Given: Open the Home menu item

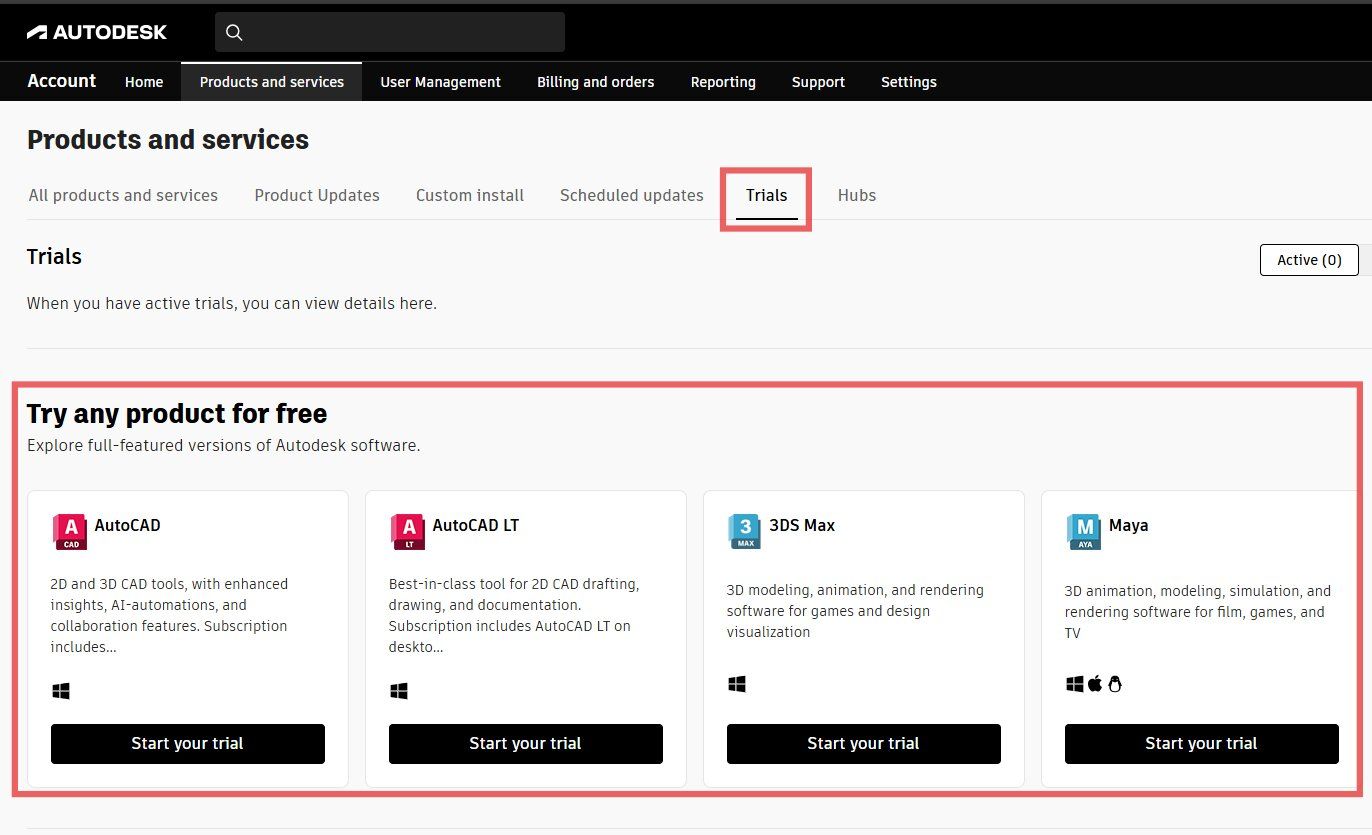Looking at the screenshot, I should [x=144, y=82].
